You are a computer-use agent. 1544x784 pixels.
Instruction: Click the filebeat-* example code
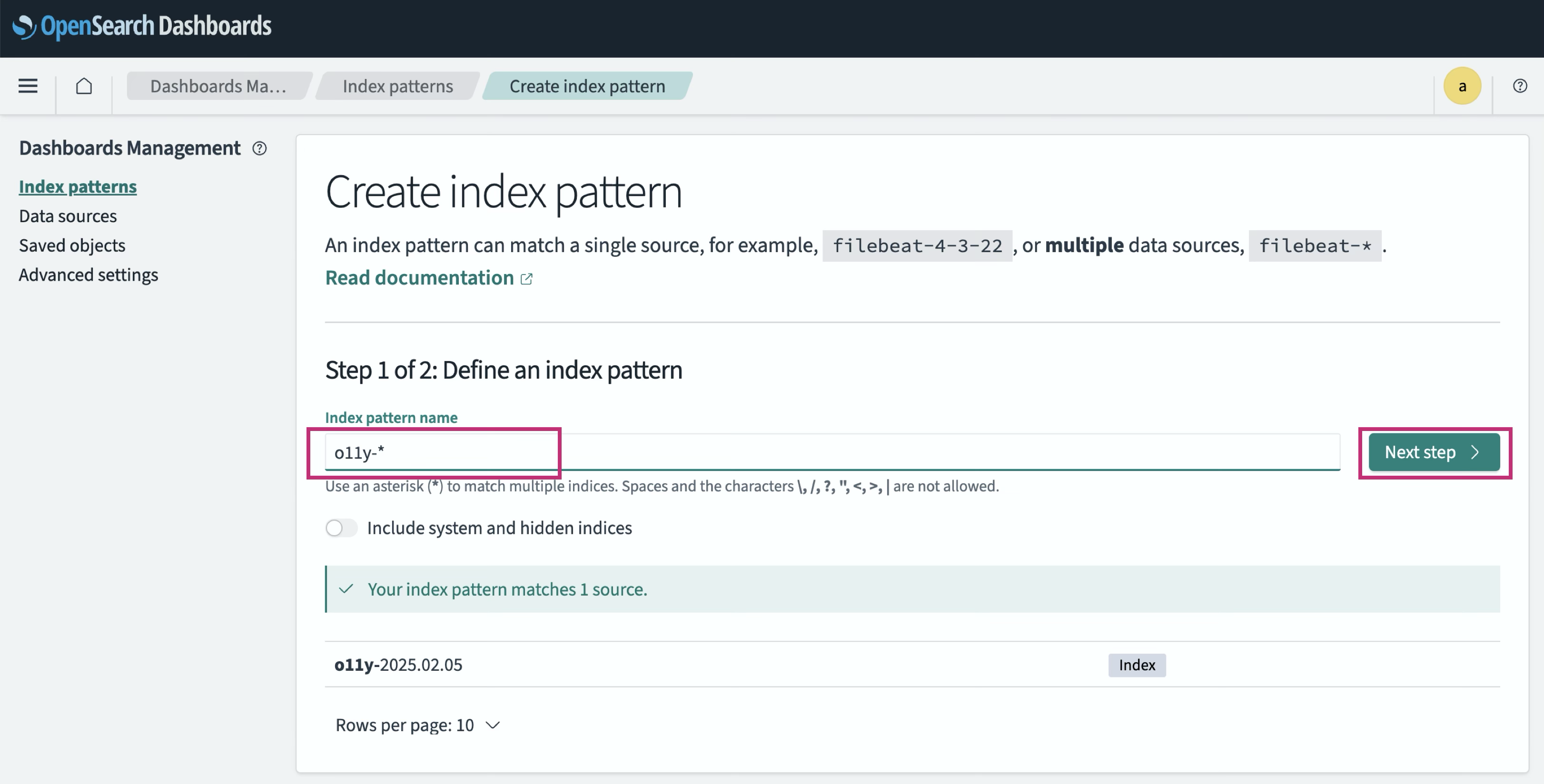(1315, 246)
